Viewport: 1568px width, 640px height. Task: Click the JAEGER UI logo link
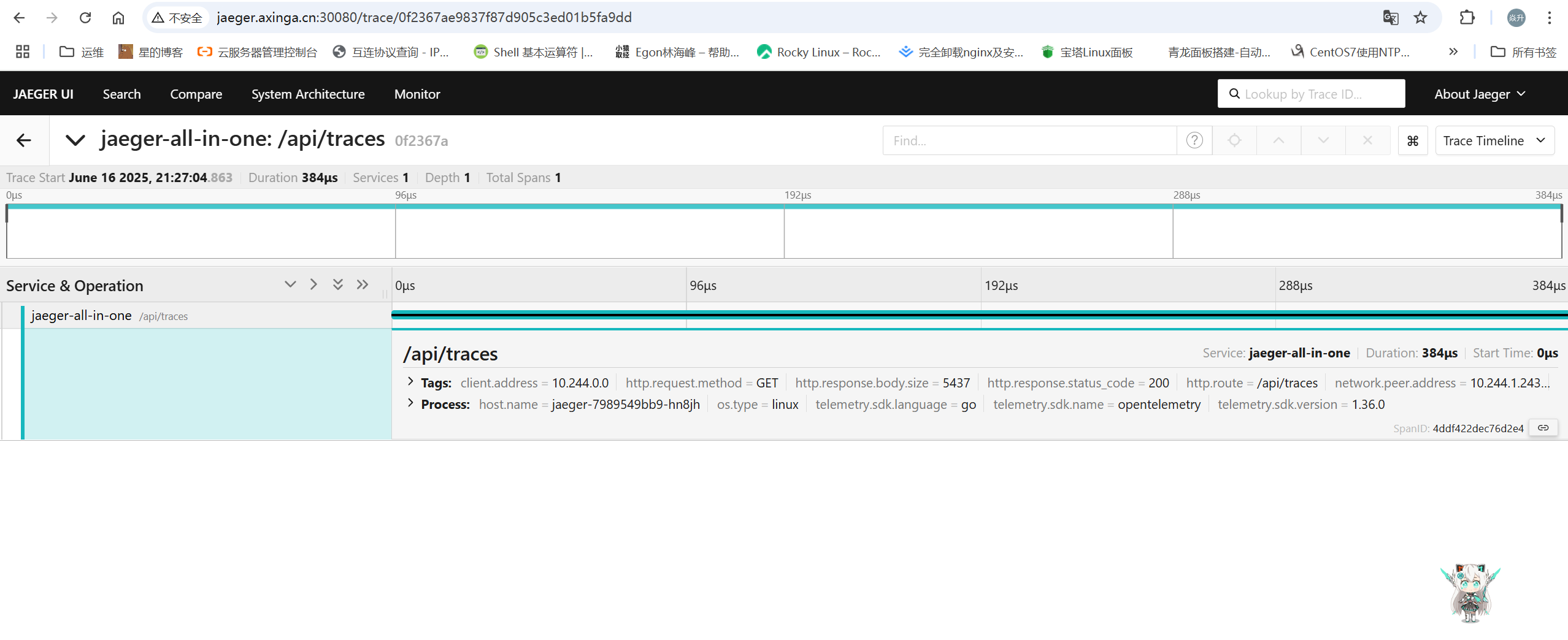coord(43,94)
